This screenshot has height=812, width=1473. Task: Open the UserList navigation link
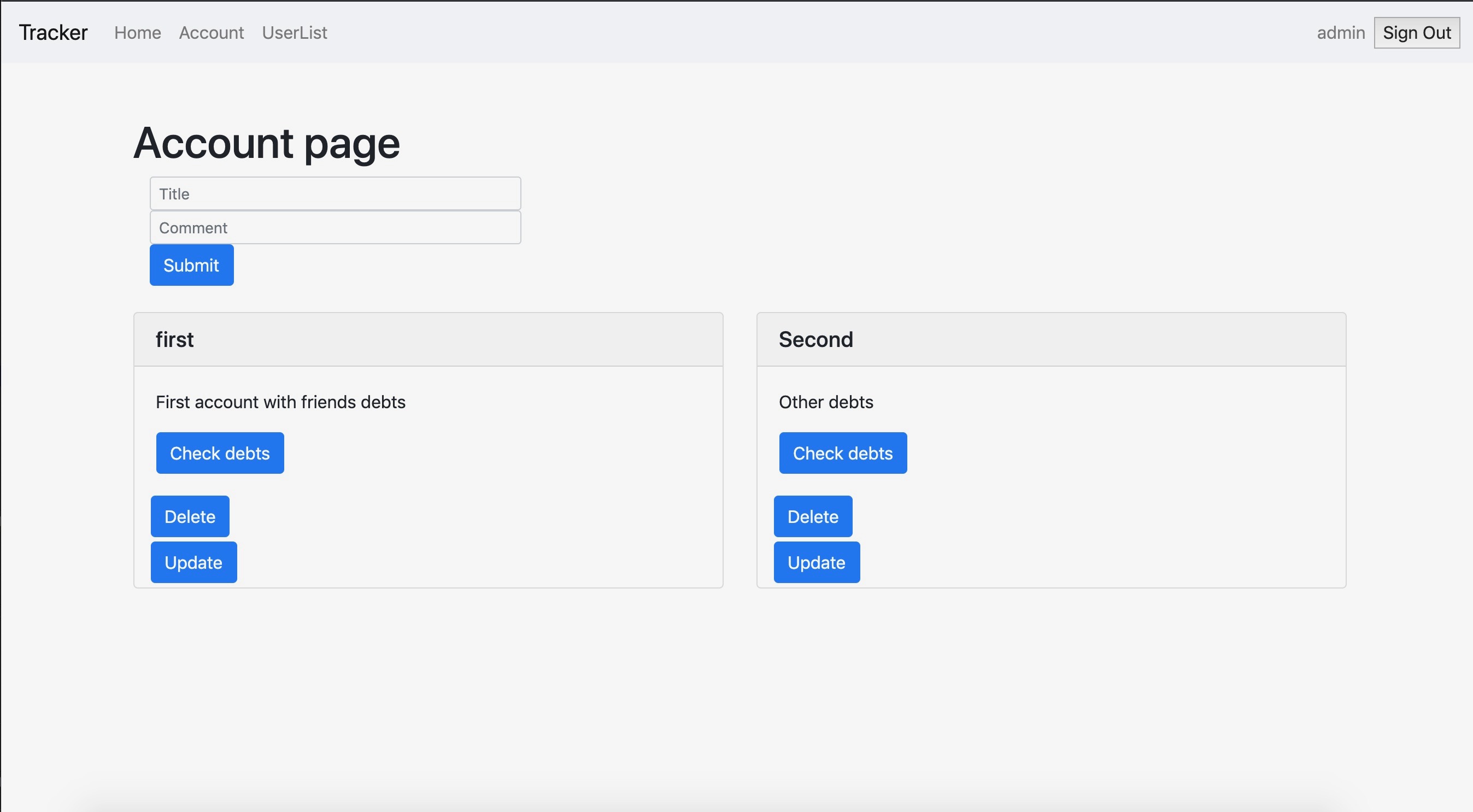point(295,33)
